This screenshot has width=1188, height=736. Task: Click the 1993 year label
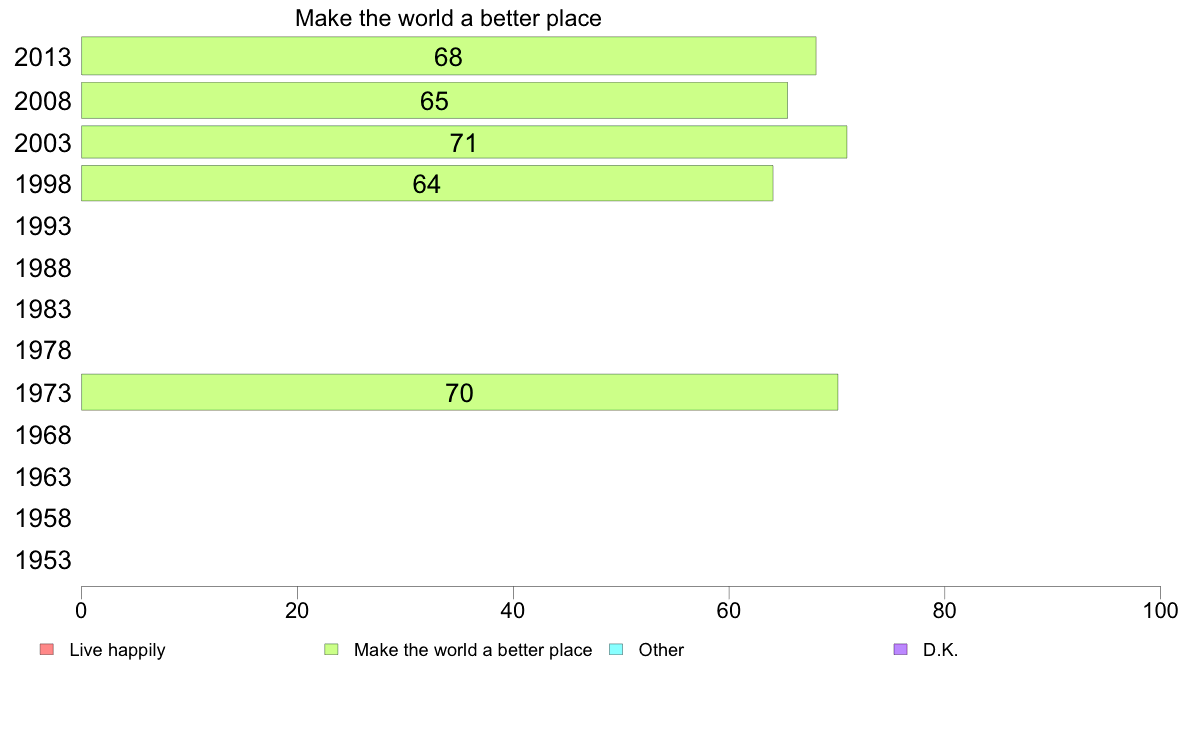pos(42,226)
